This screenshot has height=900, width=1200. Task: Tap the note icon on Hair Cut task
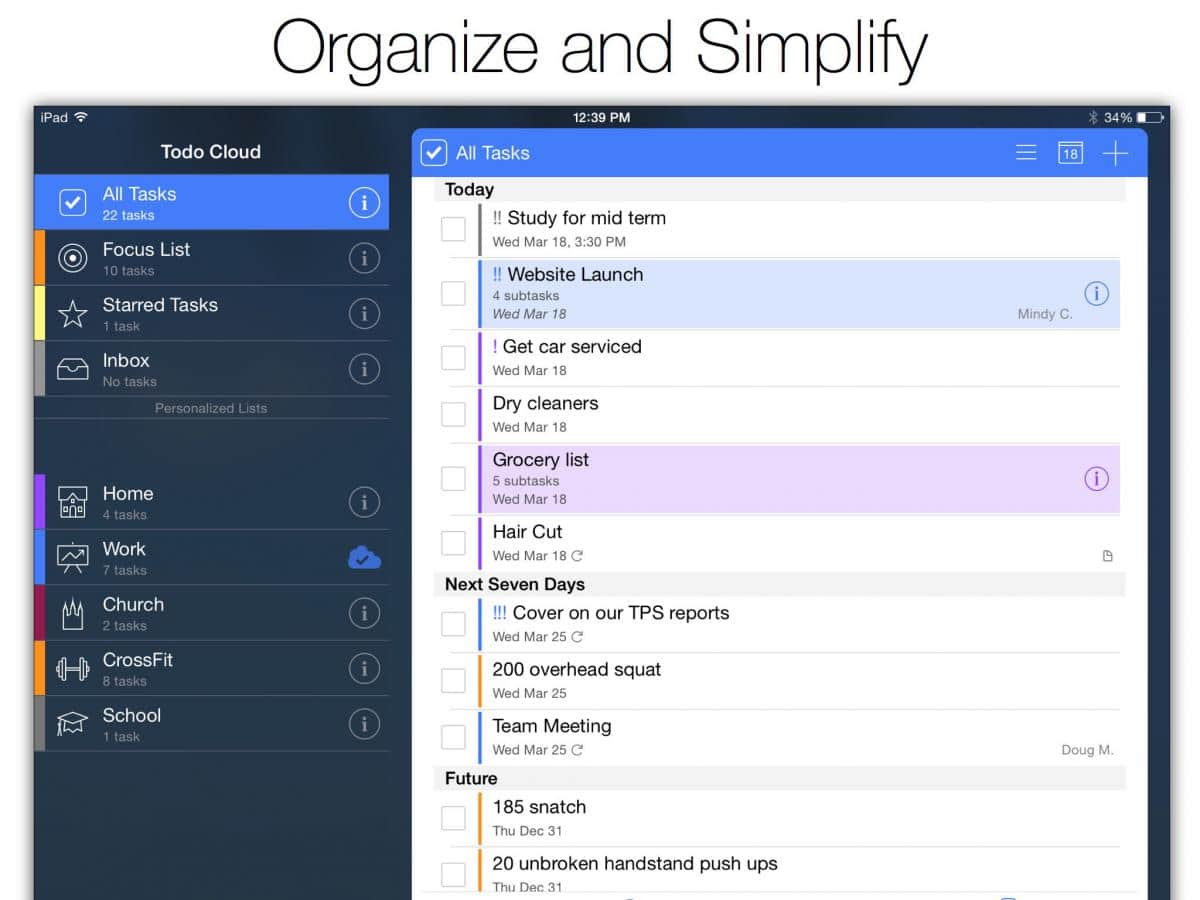pos(1107,556)
